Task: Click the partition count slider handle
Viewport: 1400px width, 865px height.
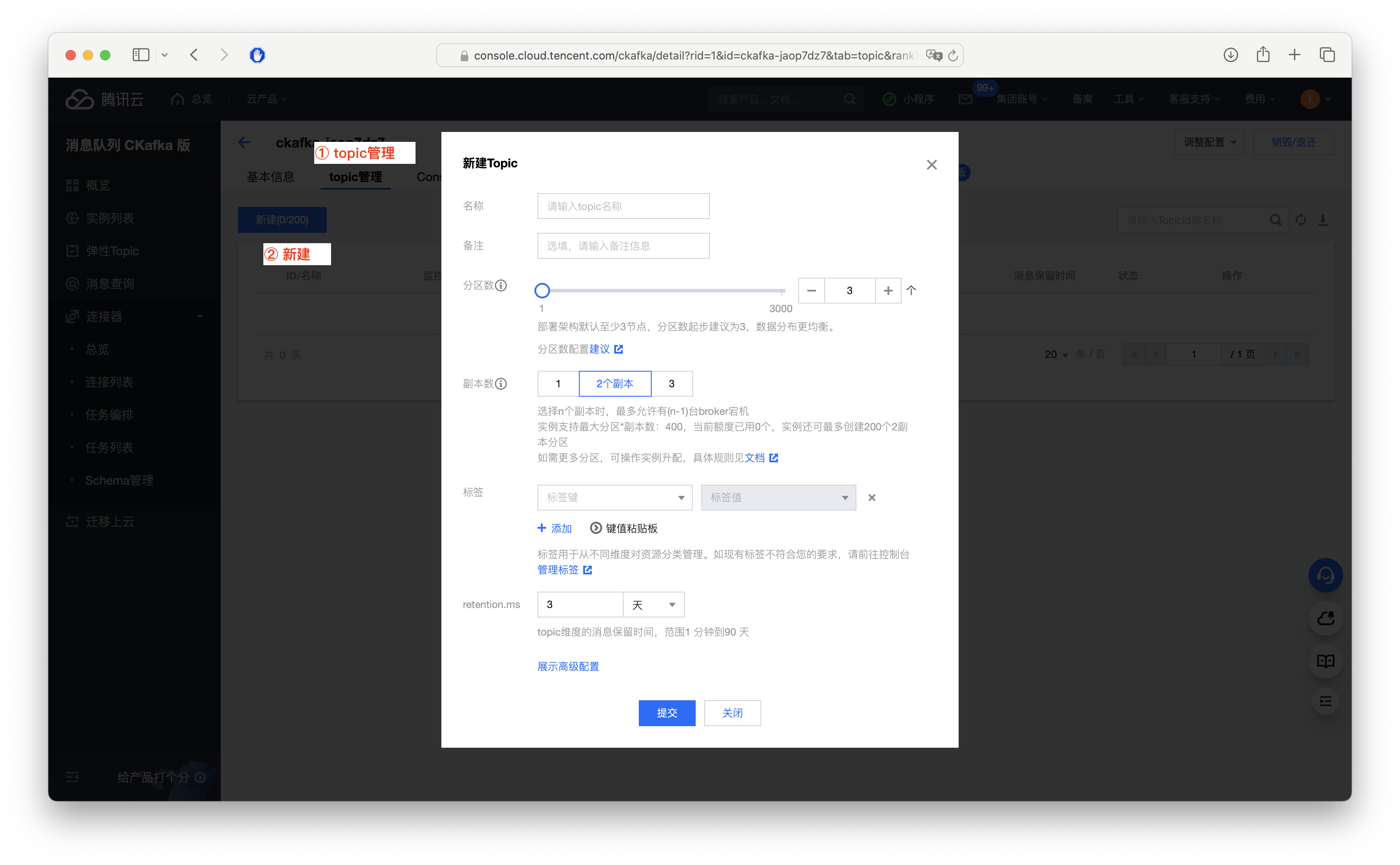Action: pyautogui.click(x=542, y=291)
